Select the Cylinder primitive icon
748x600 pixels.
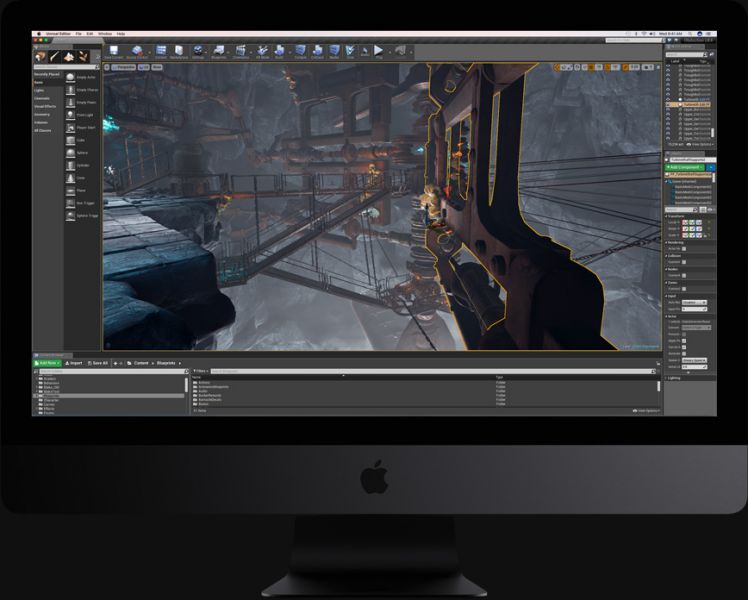[x=71, y=166]
